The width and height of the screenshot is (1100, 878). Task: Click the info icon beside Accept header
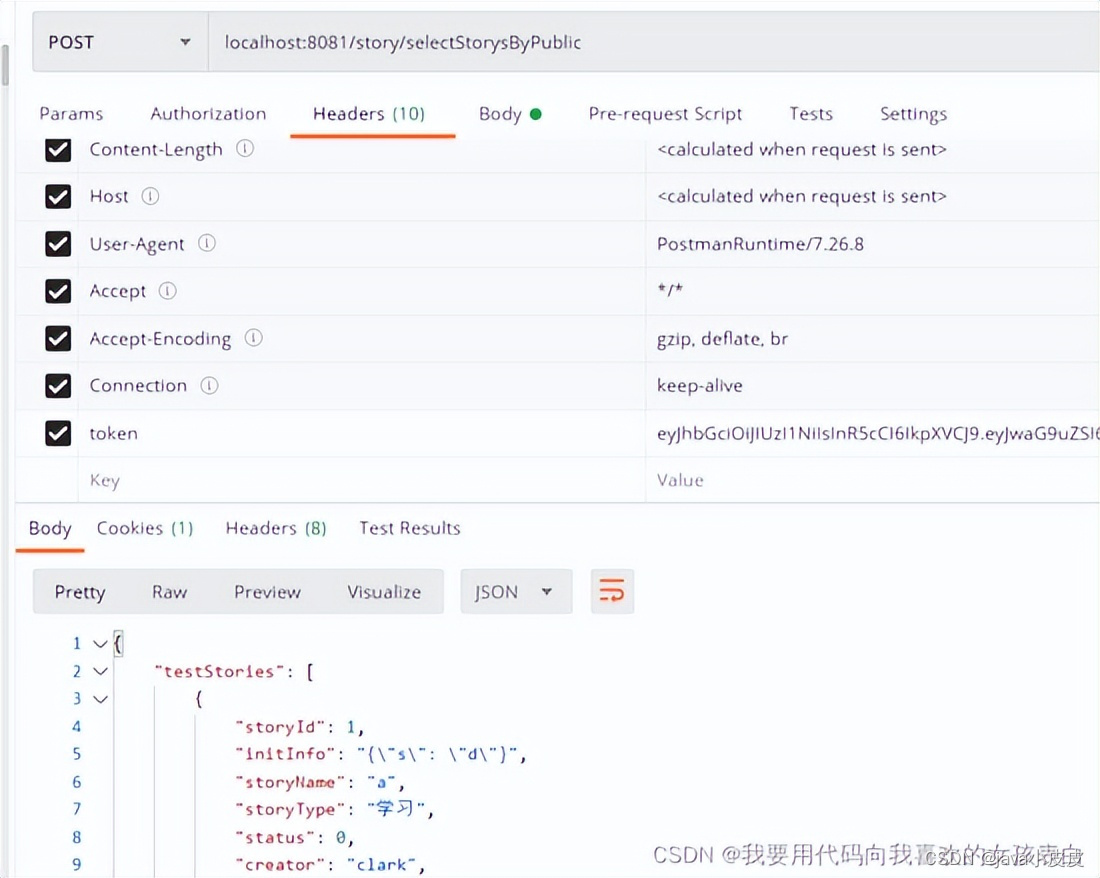(167, 290)
